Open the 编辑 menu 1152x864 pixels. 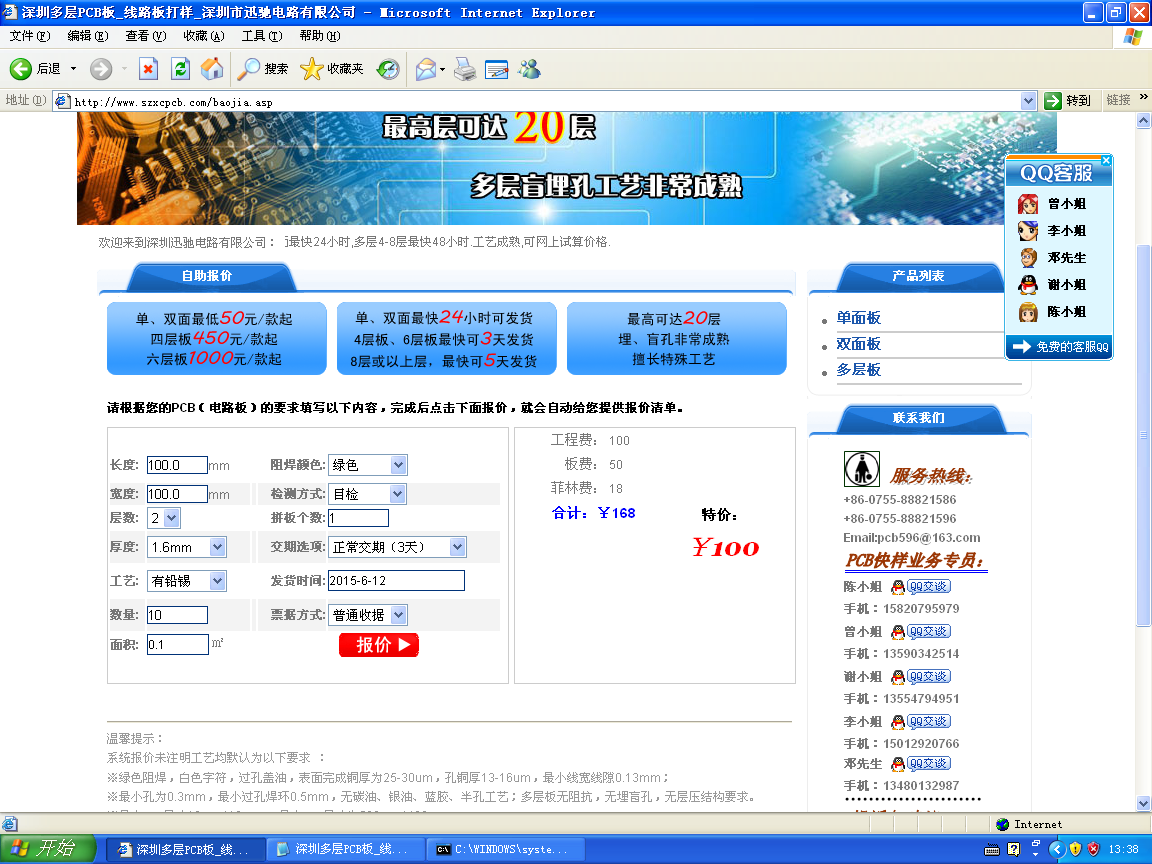(87, 35)
